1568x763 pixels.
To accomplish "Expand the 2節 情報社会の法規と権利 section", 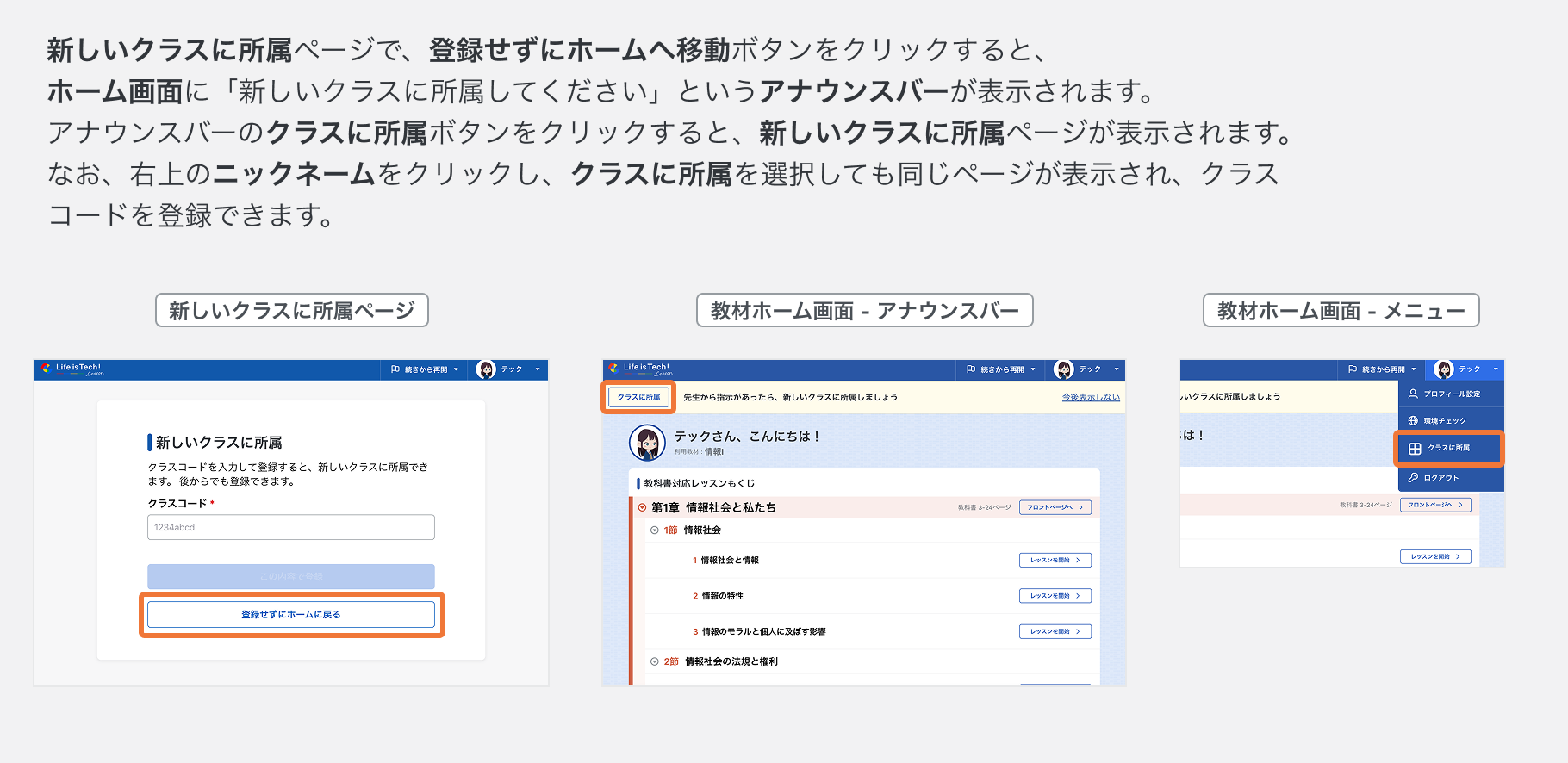I will (x=655, y=661).
